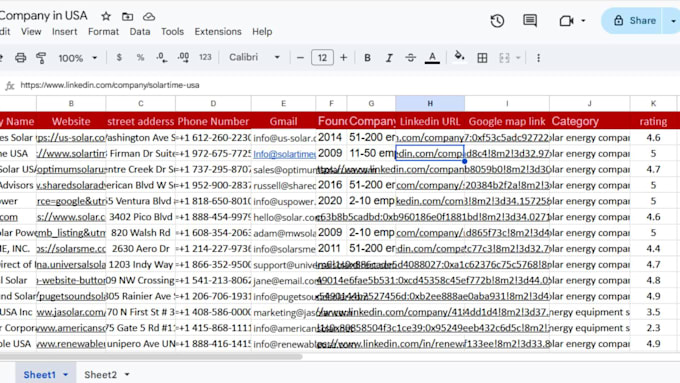Viewport: 680px width, 383px height.
Task: Open more number formats 123
Action: tap(205, 57)
